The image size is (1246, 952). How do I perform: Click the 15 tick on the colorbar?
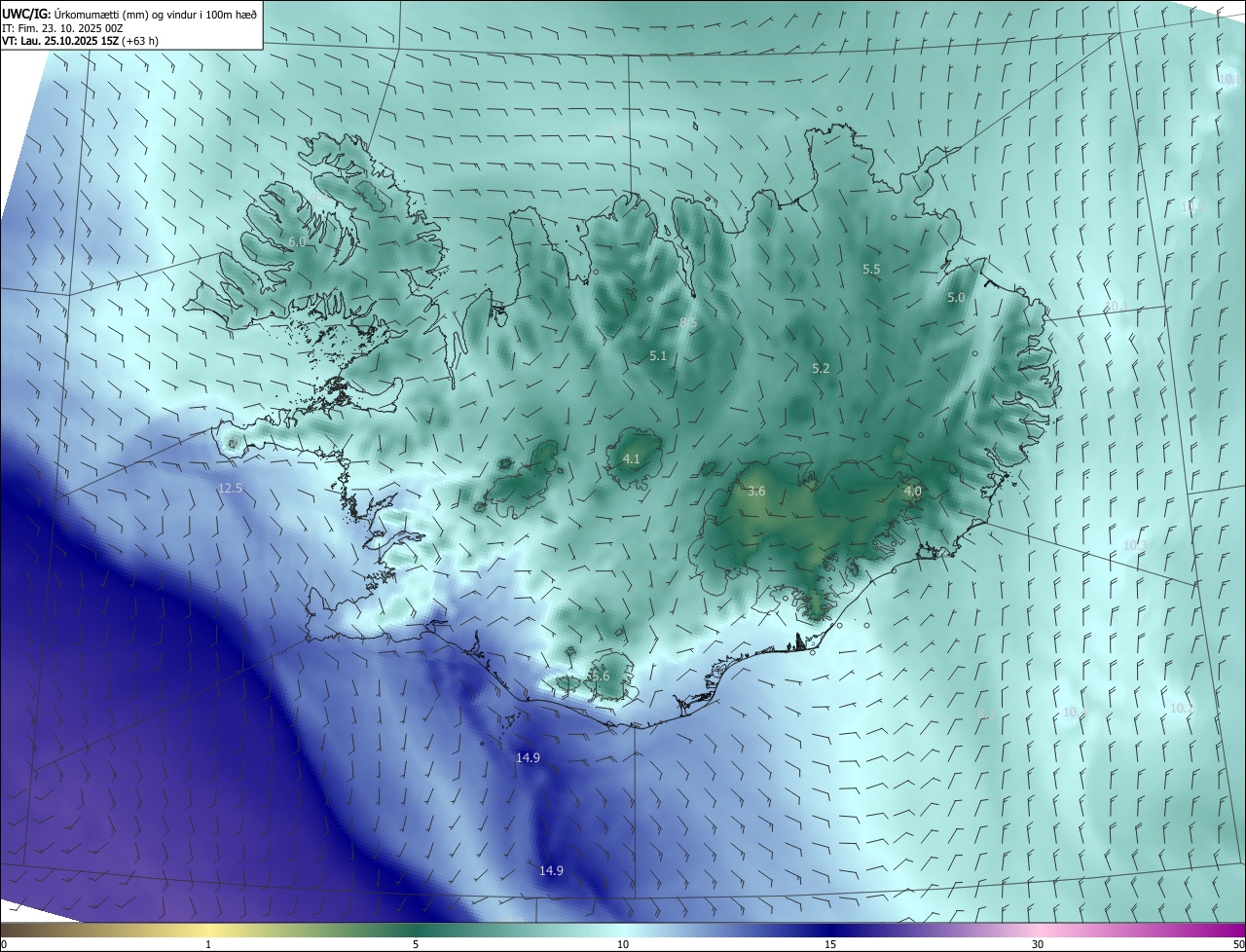coord(830,944)
